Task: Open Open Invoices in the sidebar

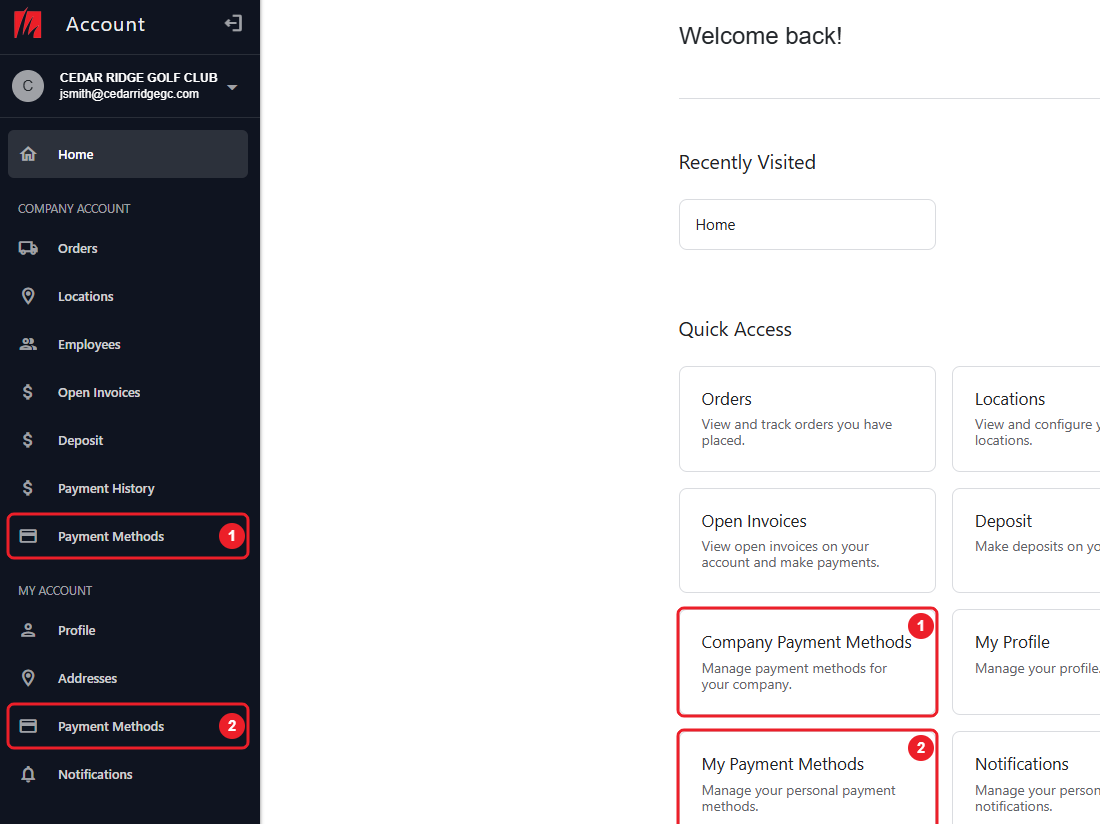Action: [x=128, y=392]
